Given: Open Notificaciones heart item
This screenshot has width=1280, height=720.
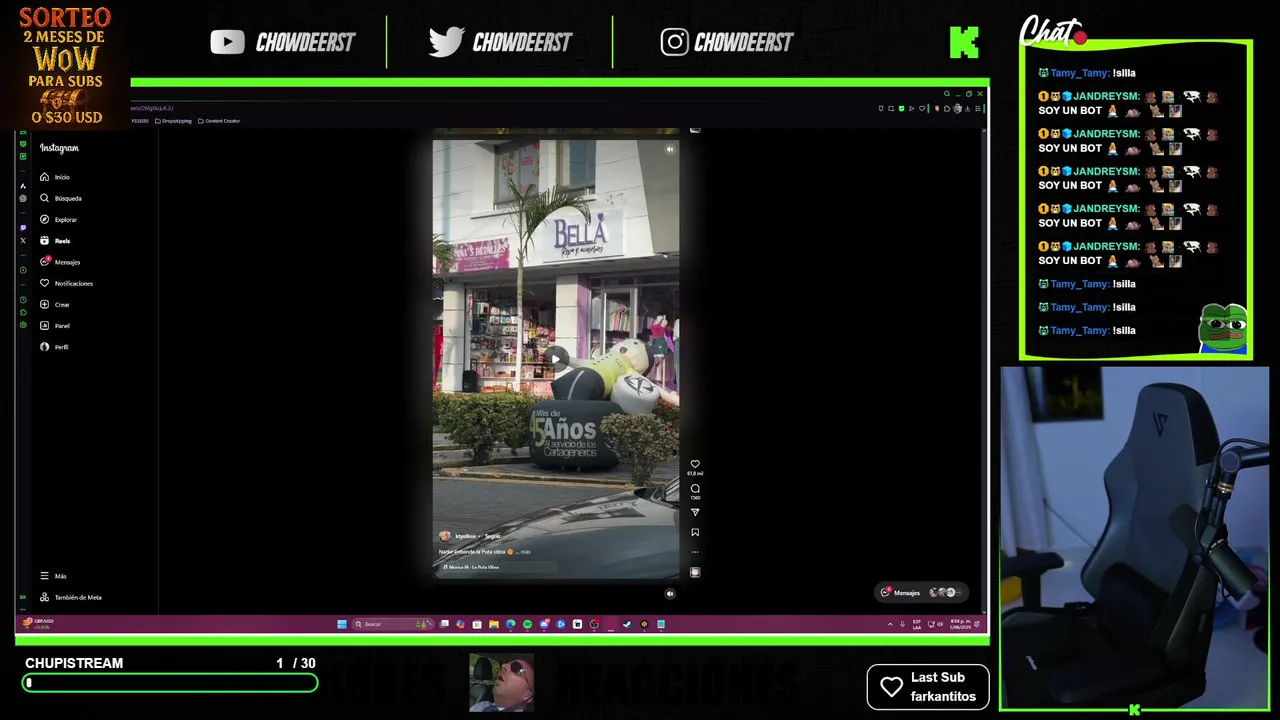Looking at the screenshot, I should tap(66, 283).
